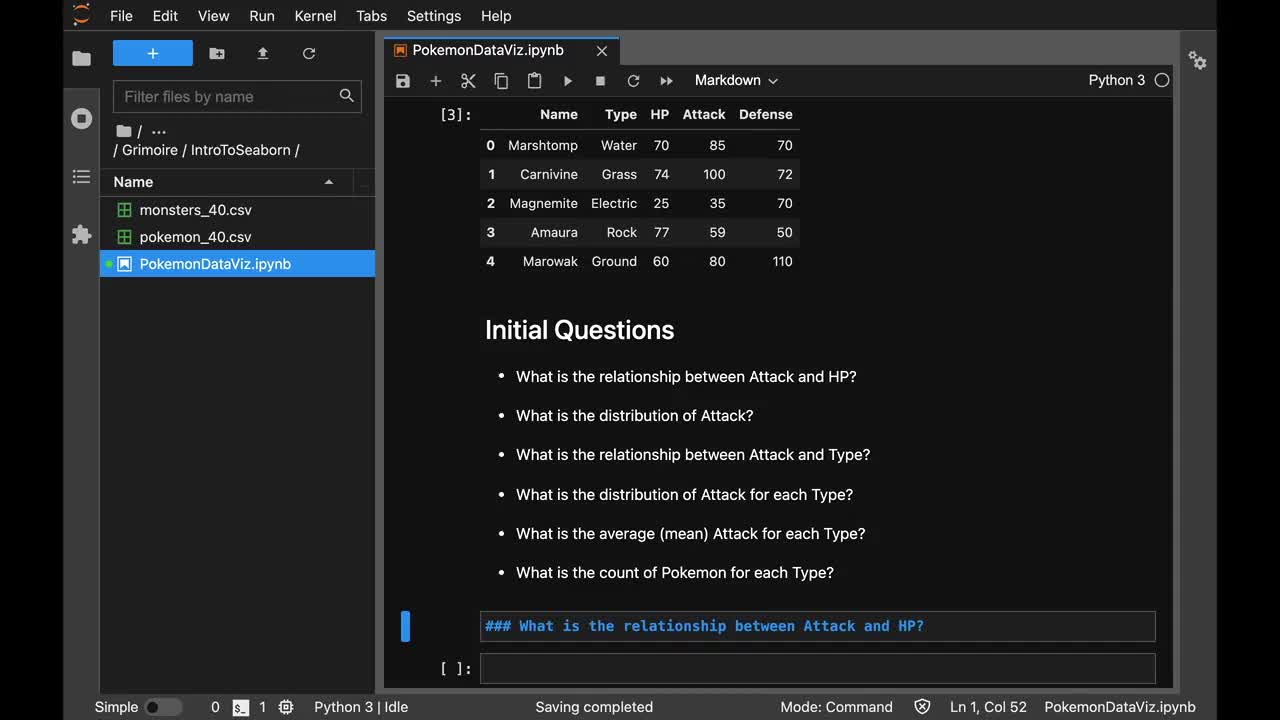Toggle the Simple interface mode switch
This screenshot has width=1280, height=720.
click(x=164, y=707)
